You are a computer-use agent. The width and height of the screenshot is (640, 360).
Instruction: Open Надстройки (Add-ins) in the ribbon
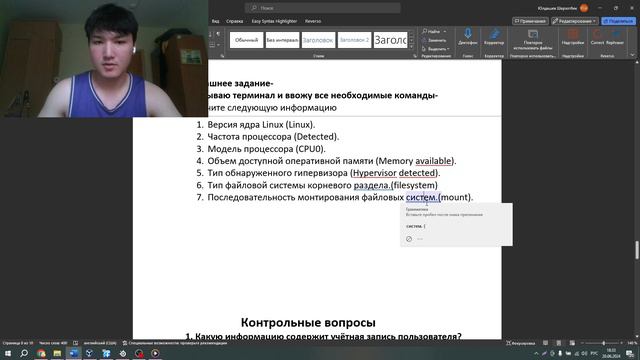point(572,37)
